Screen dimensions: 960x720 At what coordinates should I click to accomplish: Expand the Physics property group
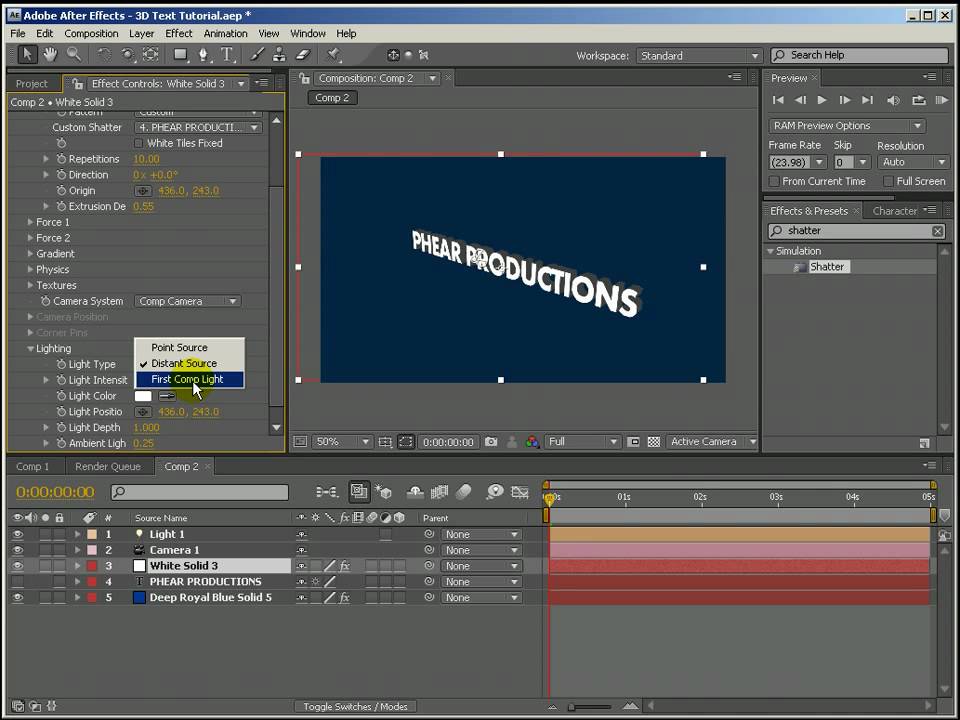[x=30, y=269]
